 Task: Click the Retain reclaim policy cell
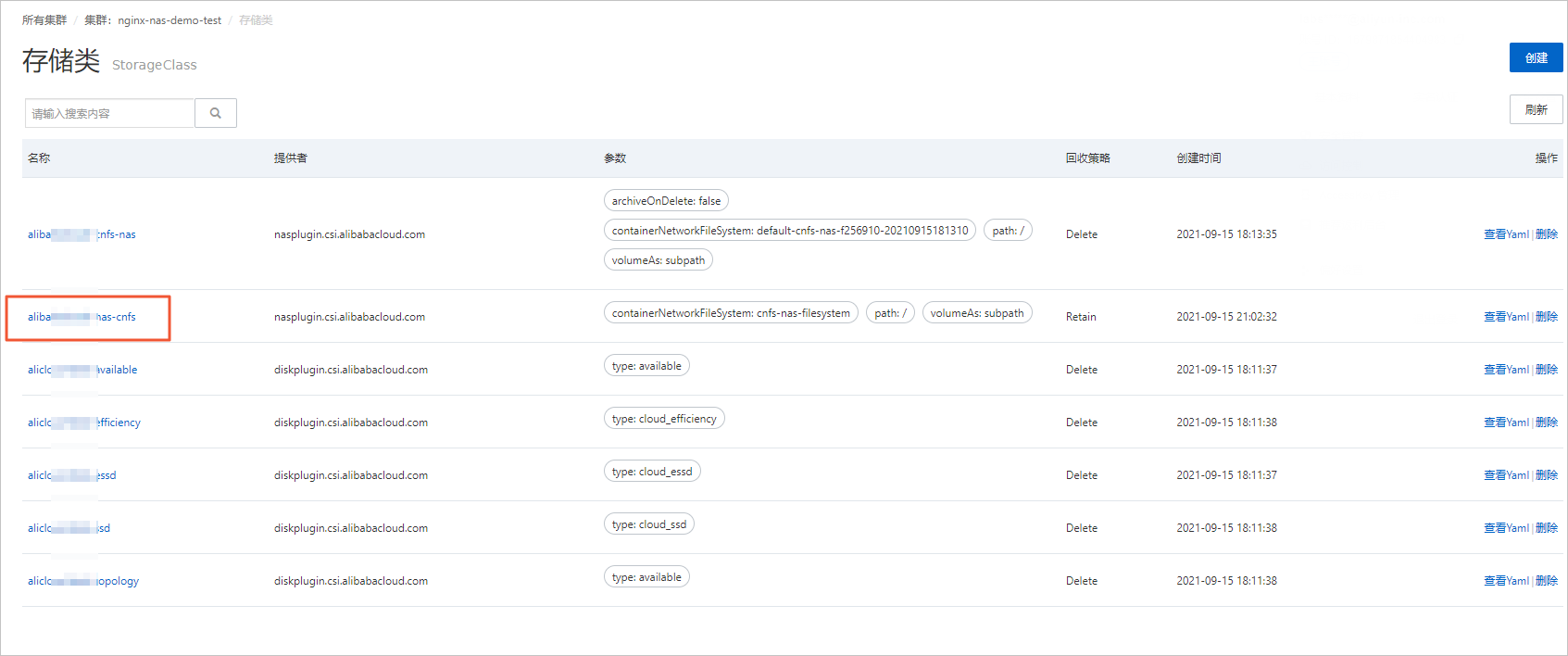[x=1081, y=317]
